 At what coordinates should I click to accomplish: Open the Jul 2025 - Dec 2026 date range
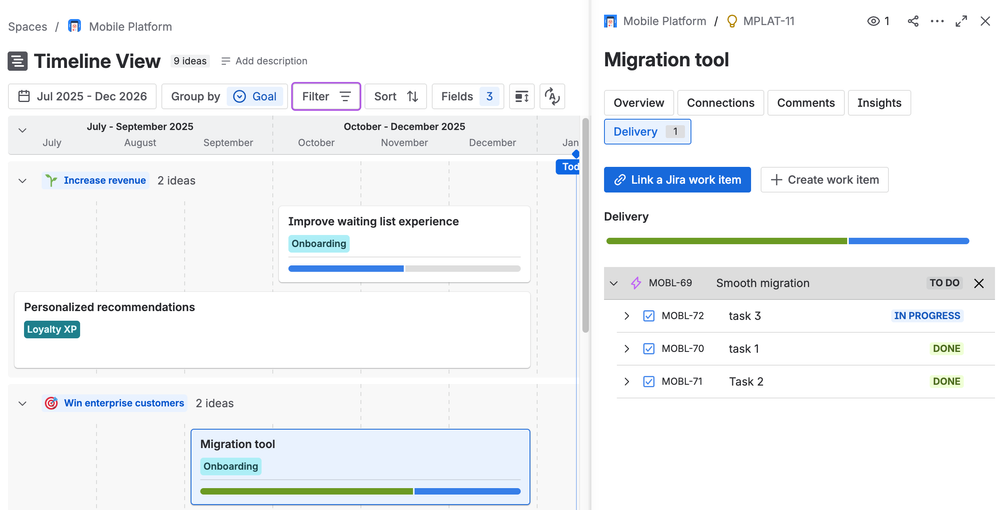[82, 96]
